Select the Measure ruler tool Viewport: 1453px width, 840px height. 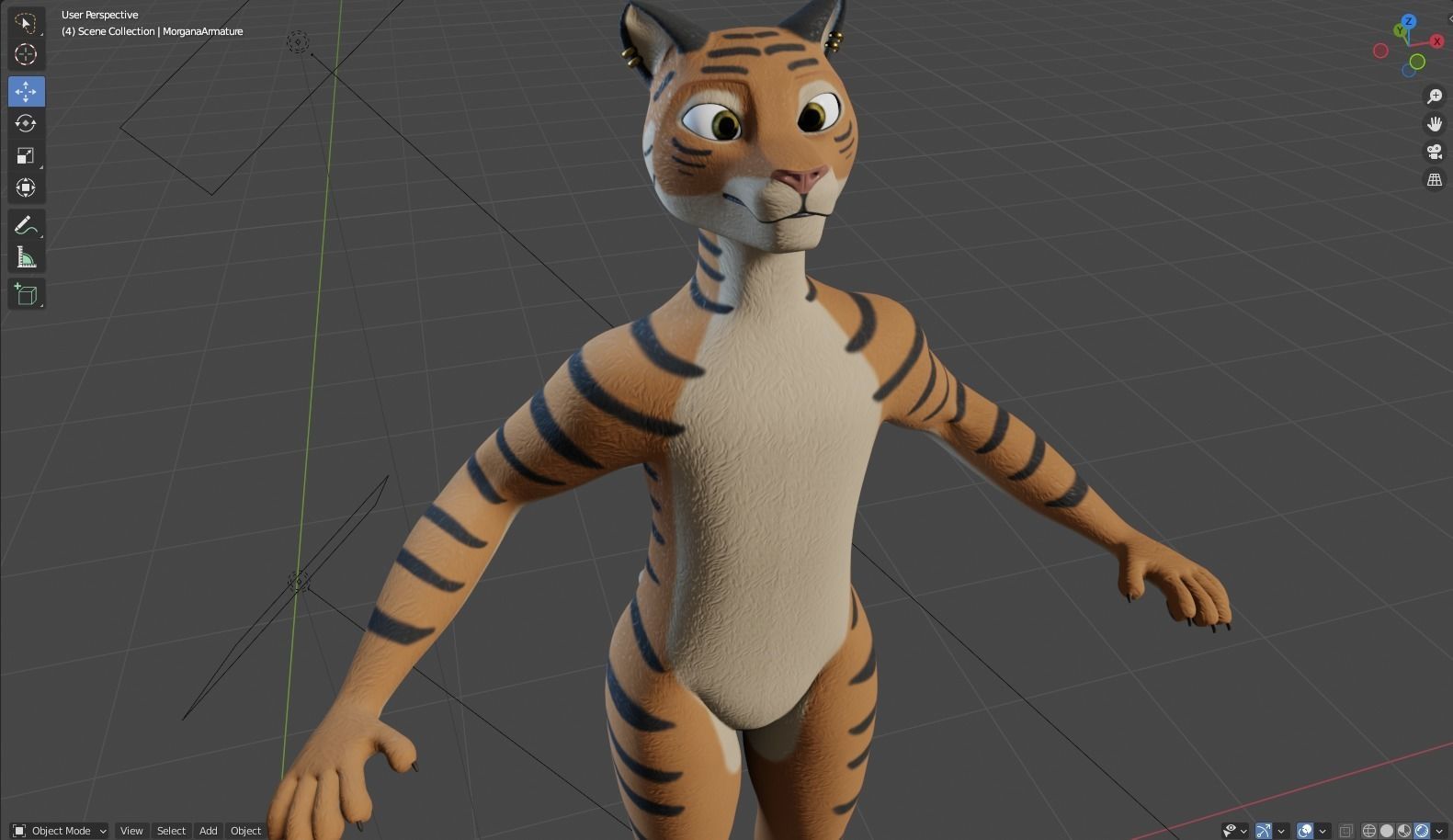coord(26,257)
